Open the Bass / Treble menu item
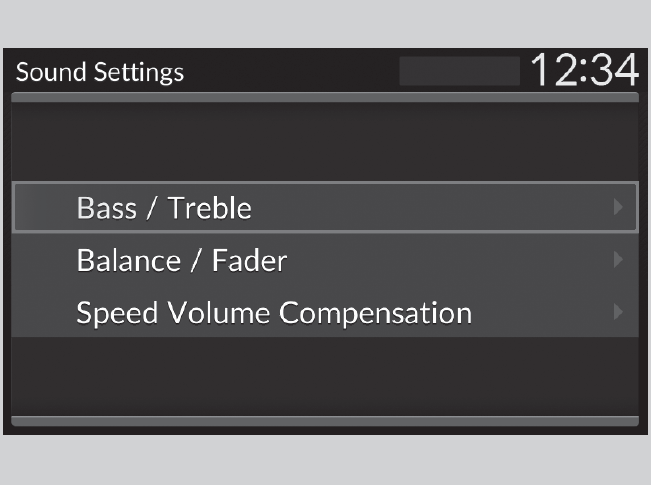651x485 pixels. pos(324,208)
